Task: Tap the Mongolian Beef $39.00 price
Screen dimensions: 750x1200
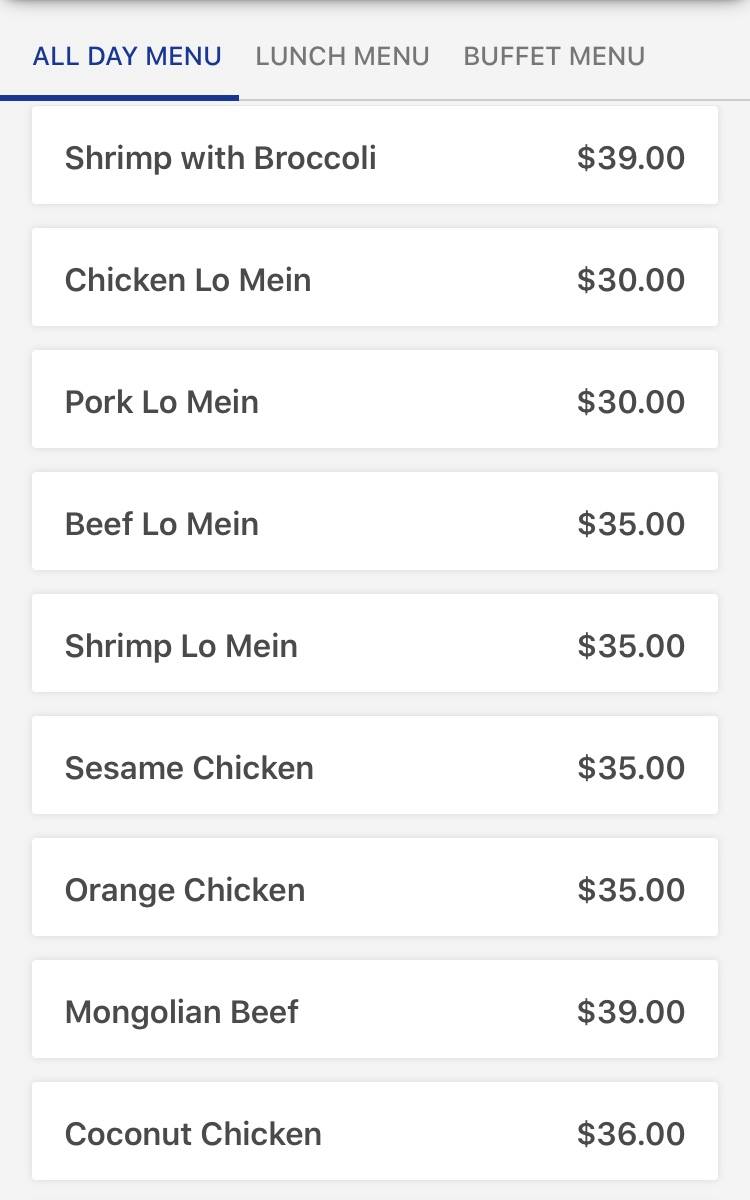Action: tap(631, 1012)
